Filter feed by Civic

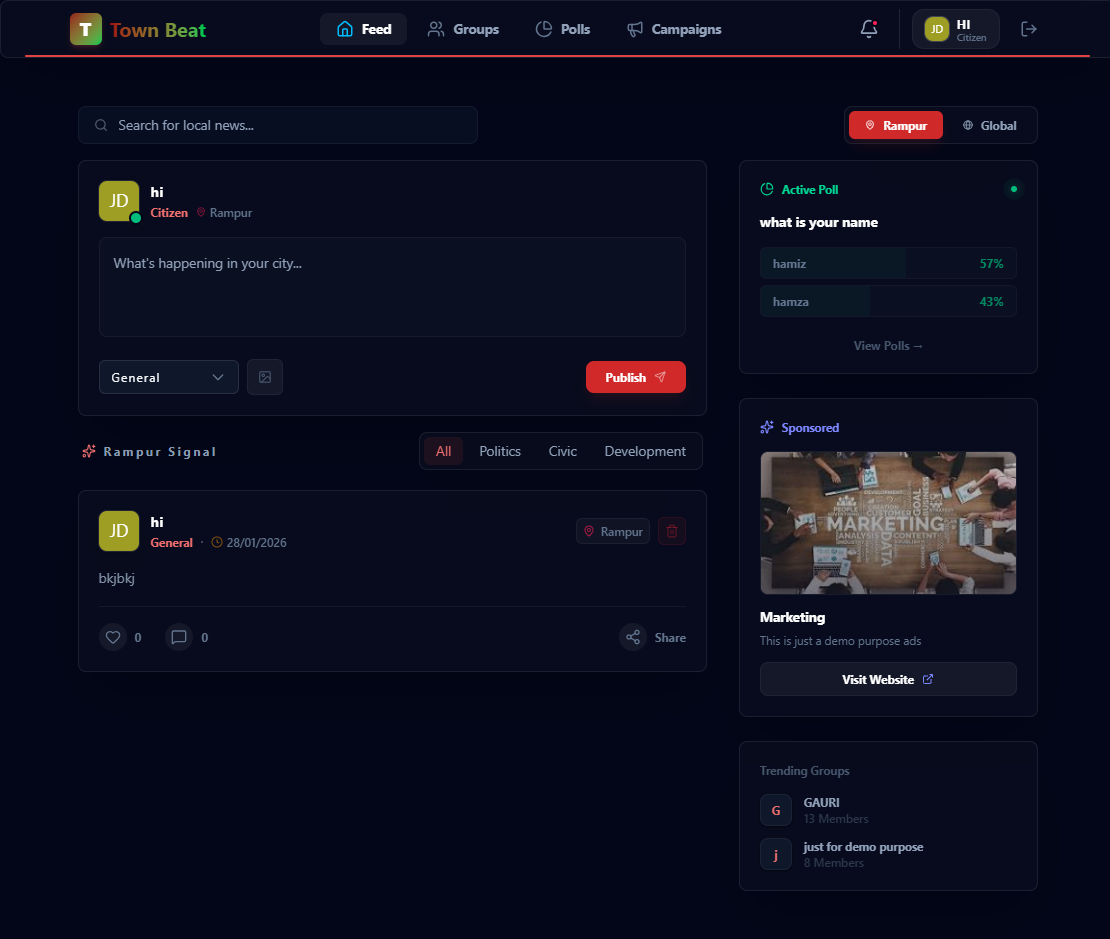click(563, 451)
